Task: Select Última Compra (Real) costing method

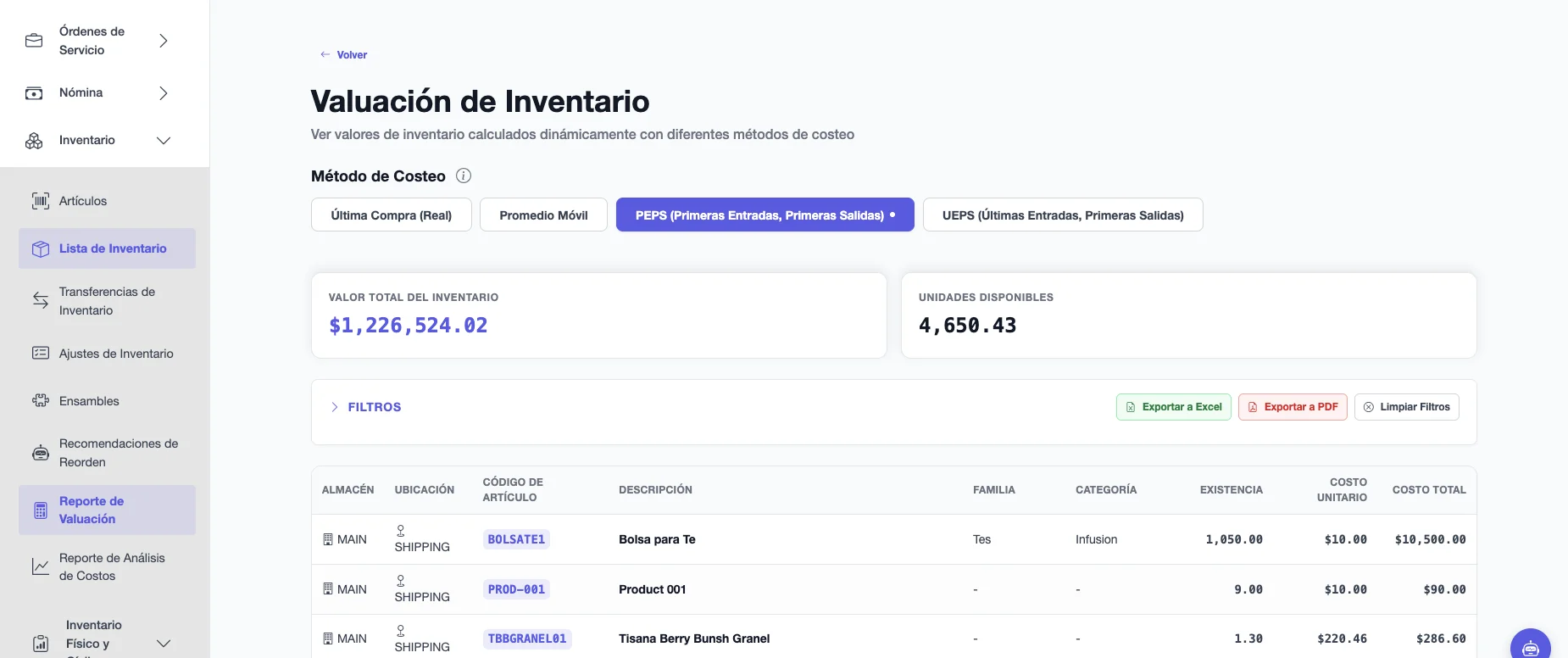Action: click(392, 215)
